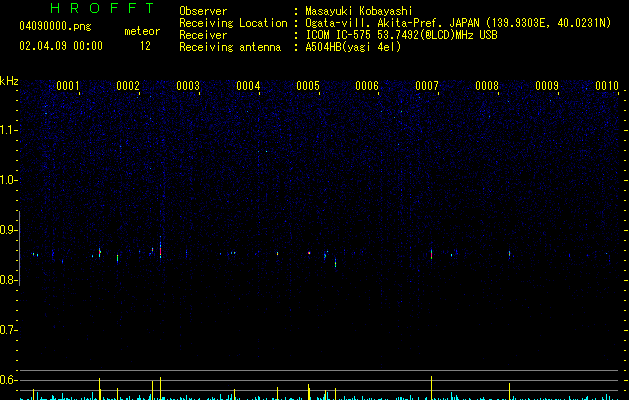Click the 0008 time marker
Viewport: 629px width, 400px height.
(487, 86)
